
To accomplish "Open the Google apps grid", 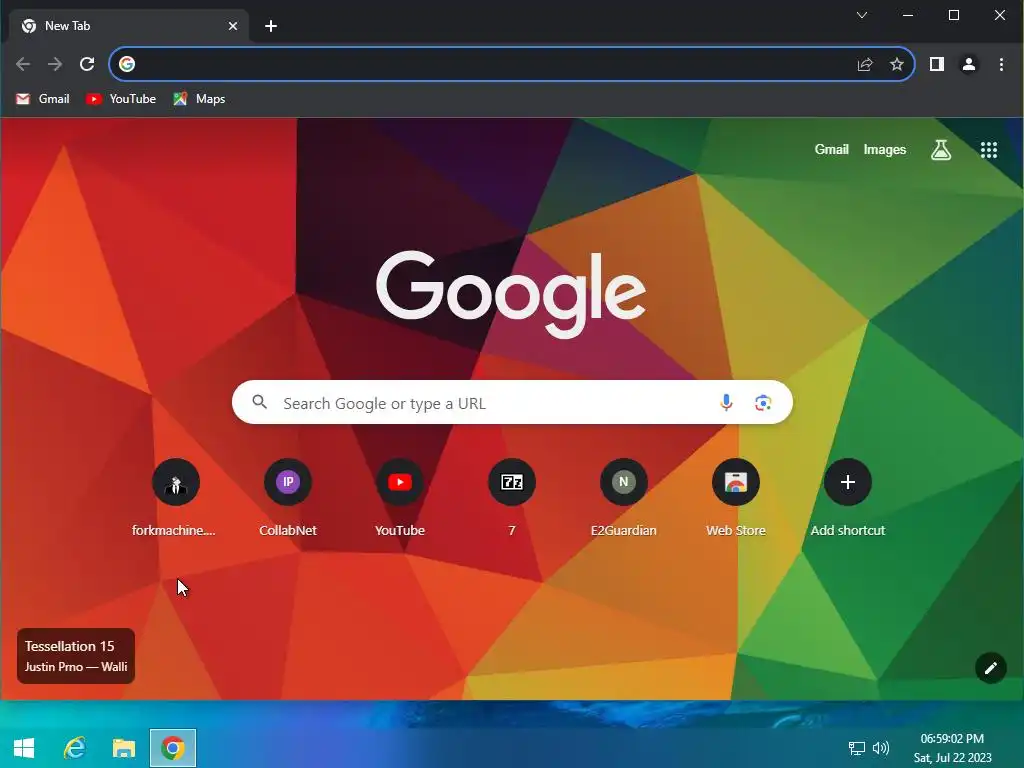I will pos(989,150).
